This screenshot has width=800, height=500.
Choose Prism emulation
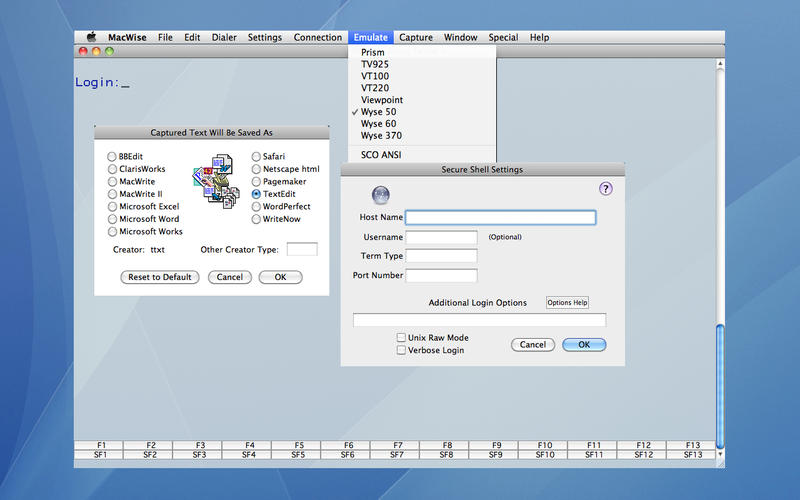(x=422, y=52)
